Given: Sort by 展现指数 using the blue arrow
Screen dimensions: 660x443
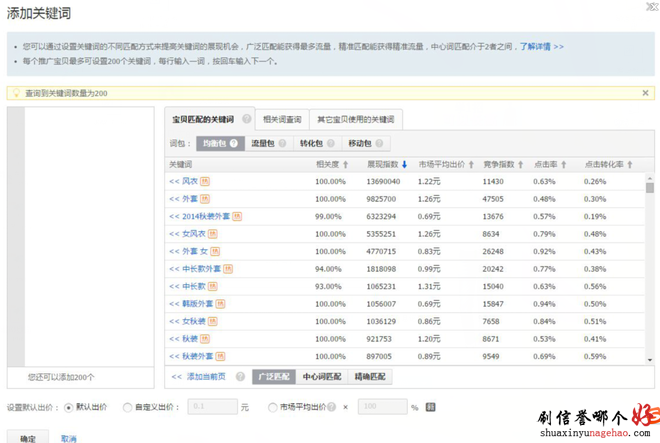Looking at the screenshot, I should [405, 165].
